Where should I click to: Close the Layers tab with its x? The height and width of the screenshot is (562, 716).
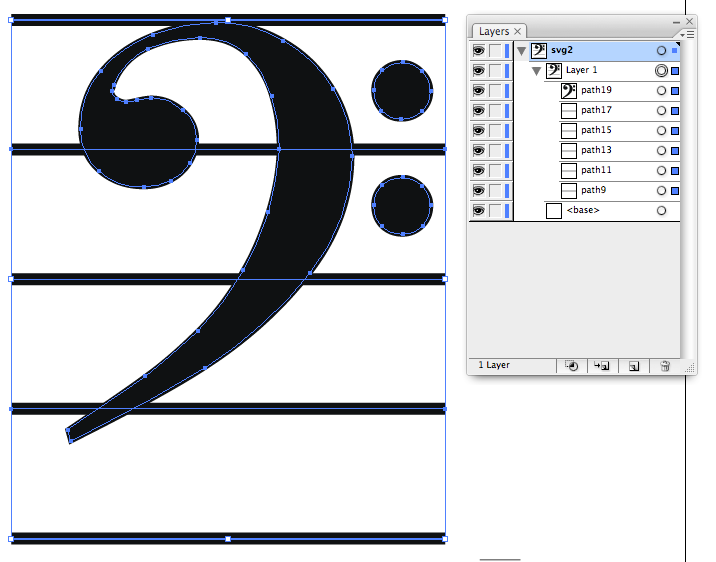pos(518,32)
